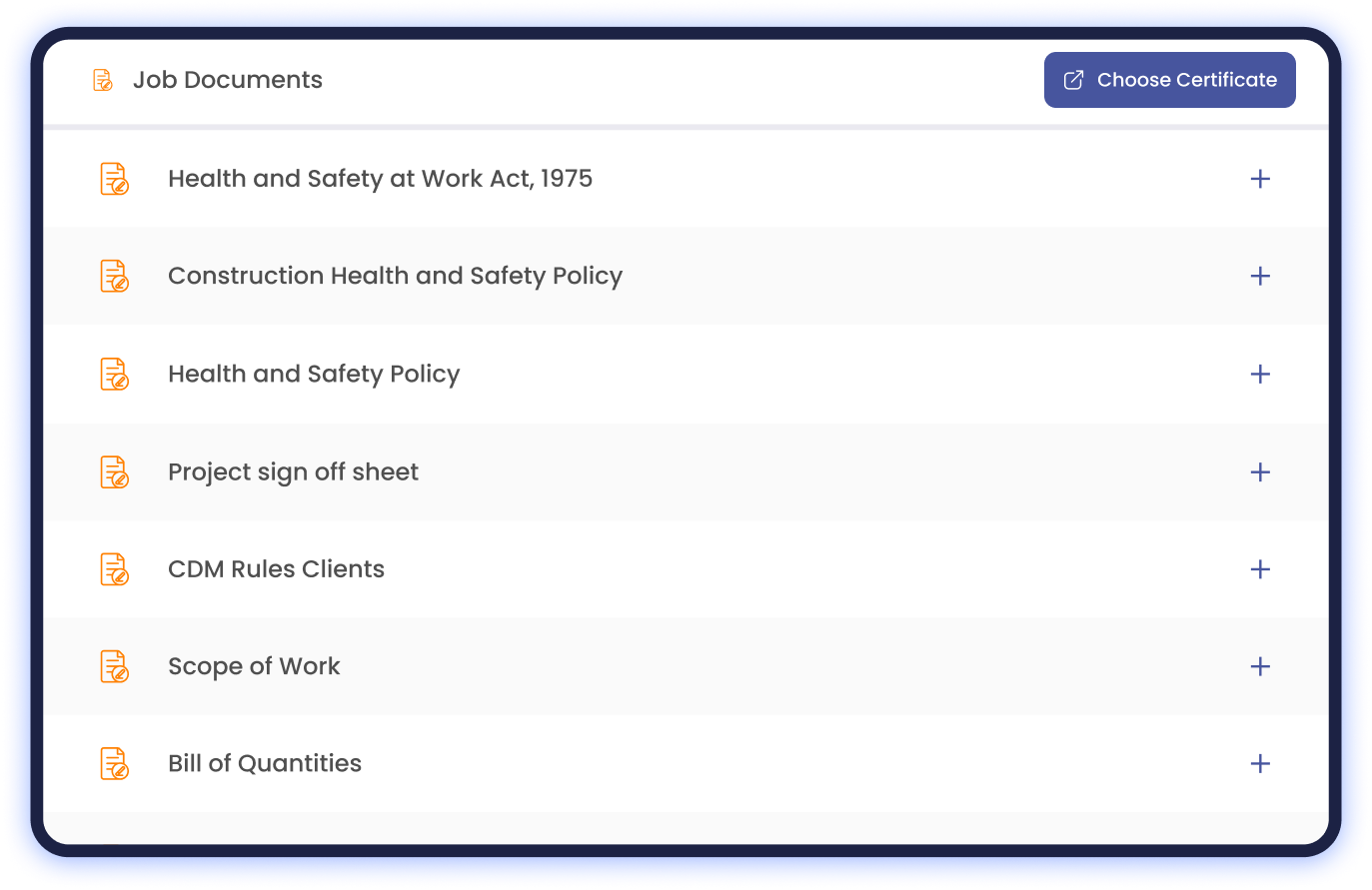Image resolution: width=1372 pixels, height=890 pixels.
Task: Click document icon next to Scope of Work
Action: coord(115,666)
